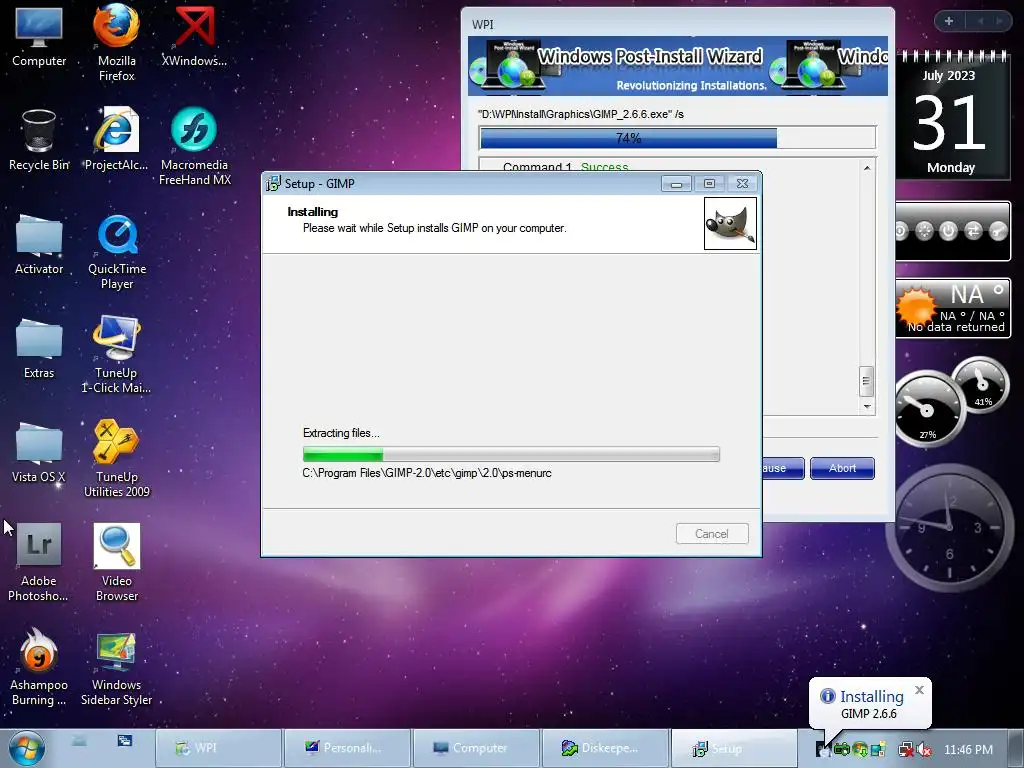The width and height of the screenshot is (1024, 768).
Task: Switch to Computer taskbar button
Action: click(477, 748)
